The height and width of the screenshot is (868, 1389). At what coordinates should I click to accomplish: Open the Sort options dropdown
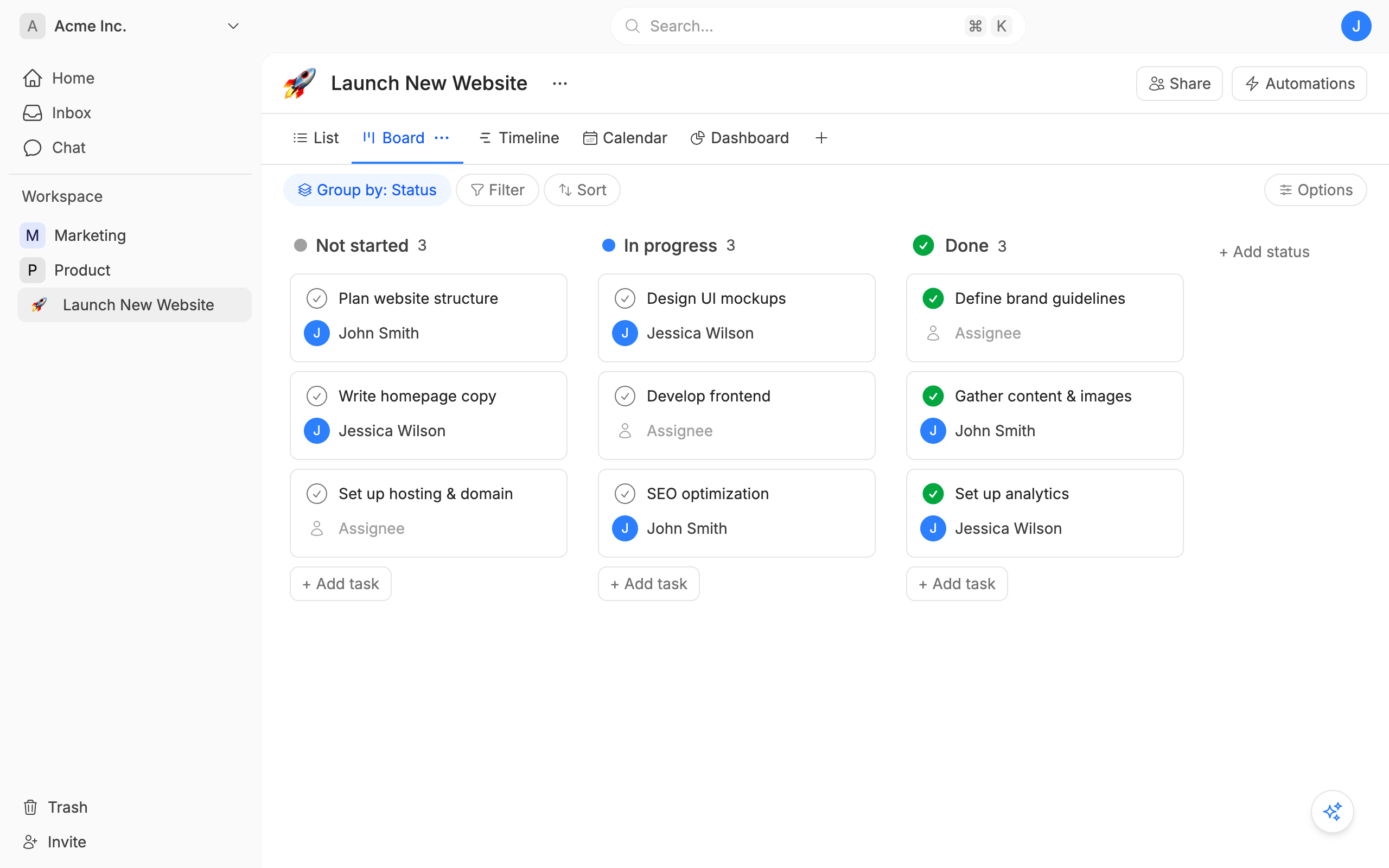click(582, 190)
